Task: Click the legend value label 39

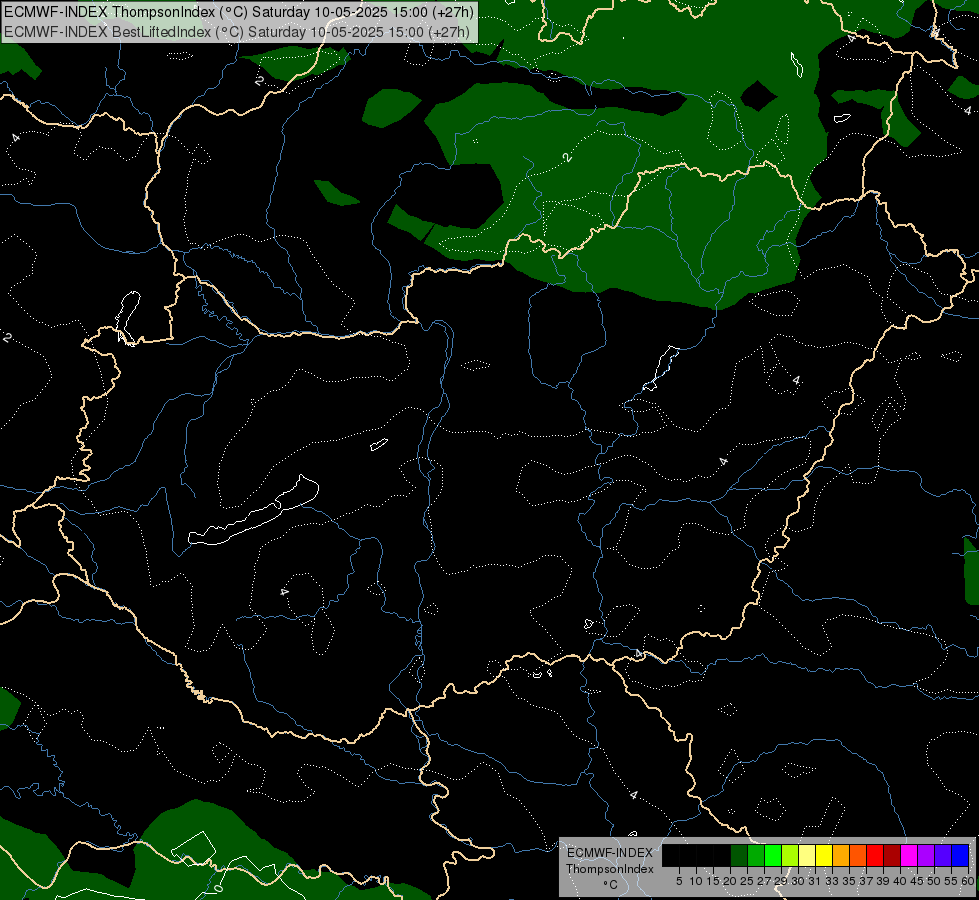Action: tap(883, 881)
